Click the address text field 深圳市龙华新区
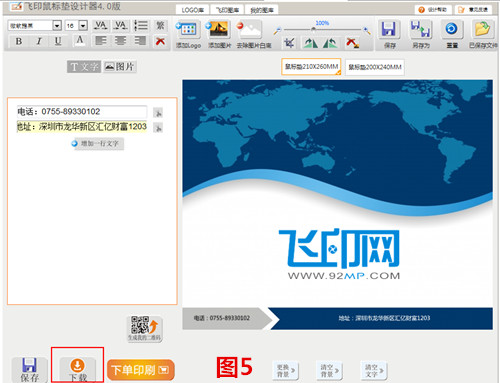 click(x=82, y=127)
